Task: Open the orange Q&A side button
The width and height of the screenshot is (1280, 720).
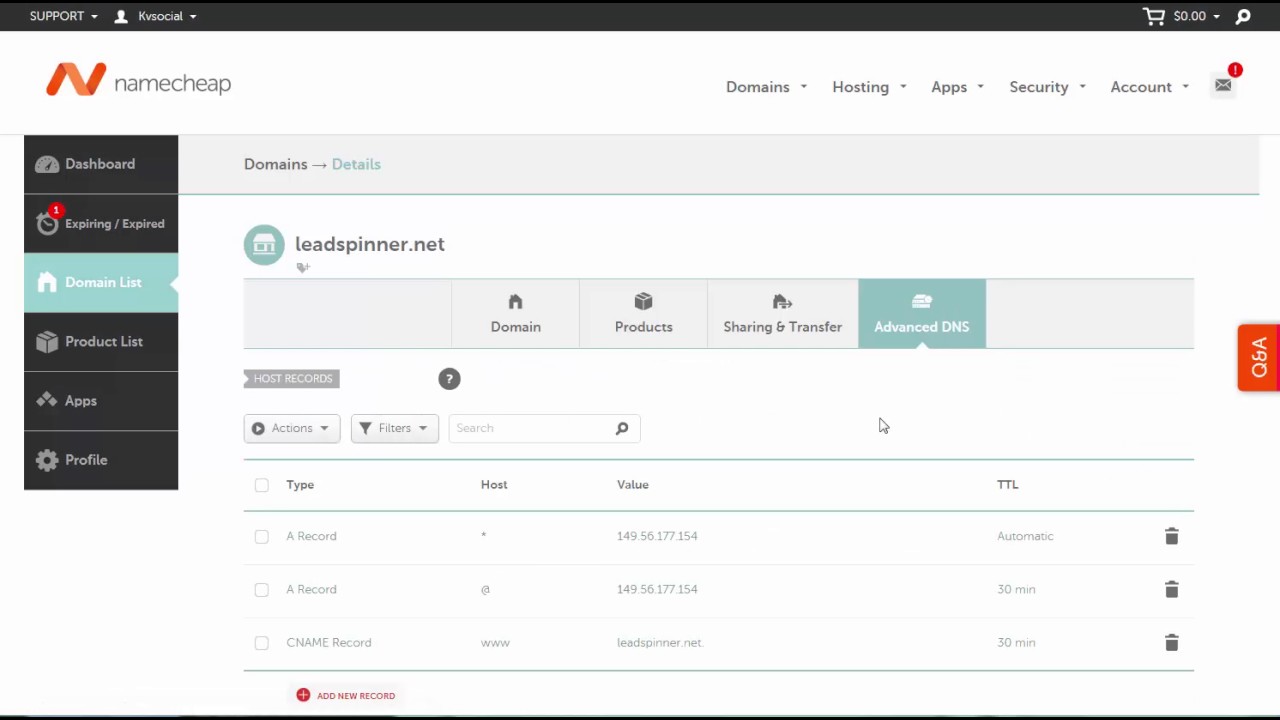Action: tap(1258, 357)
